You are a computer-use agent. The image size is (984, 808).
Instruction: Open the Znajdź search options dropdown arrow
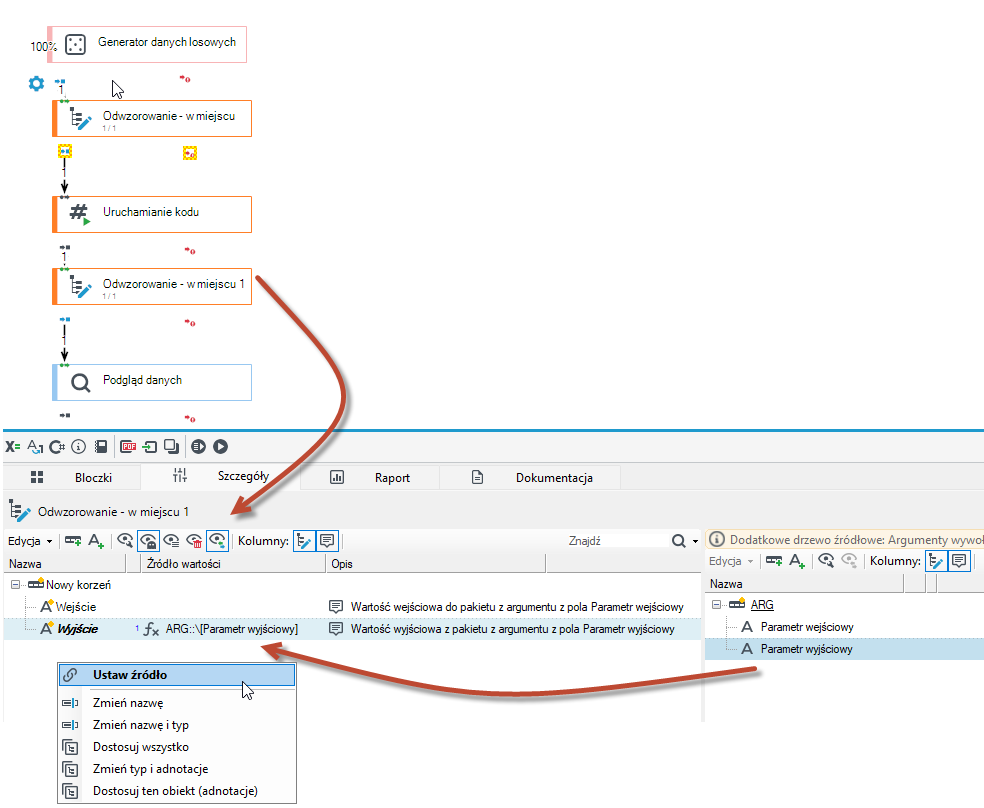tap(695, 541)
